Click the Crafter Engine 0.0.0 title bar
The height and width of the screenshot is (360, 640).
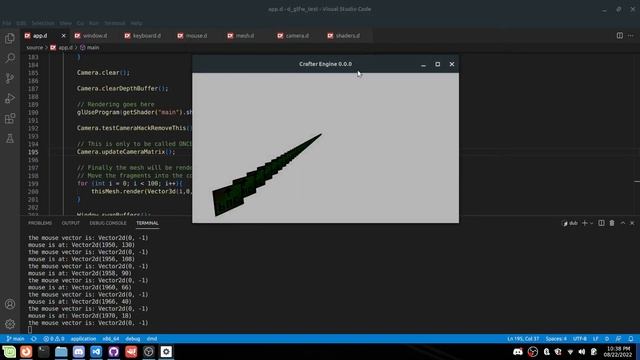coord(325,64)
